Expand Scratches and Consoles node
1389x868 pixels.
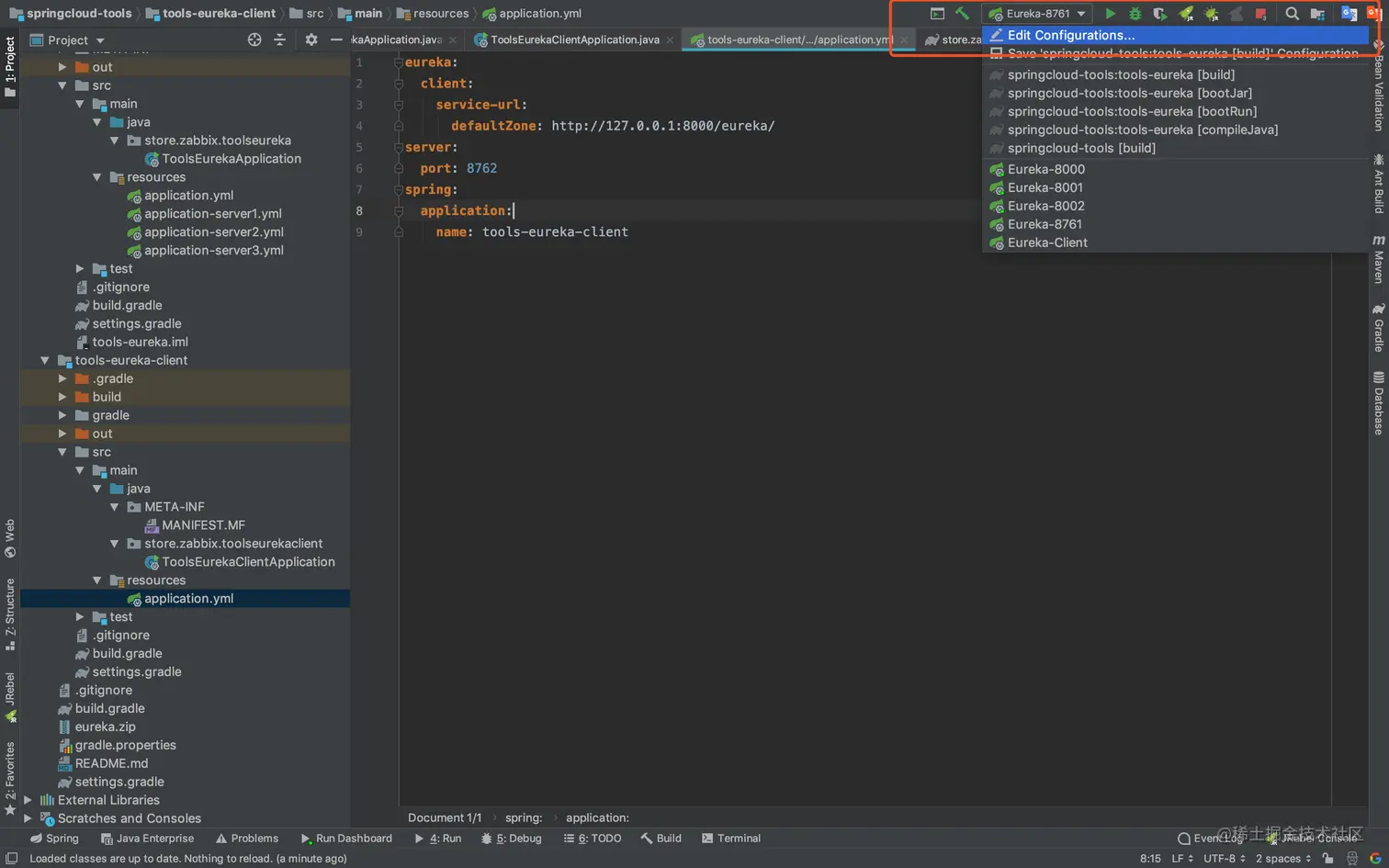[28, 819]
